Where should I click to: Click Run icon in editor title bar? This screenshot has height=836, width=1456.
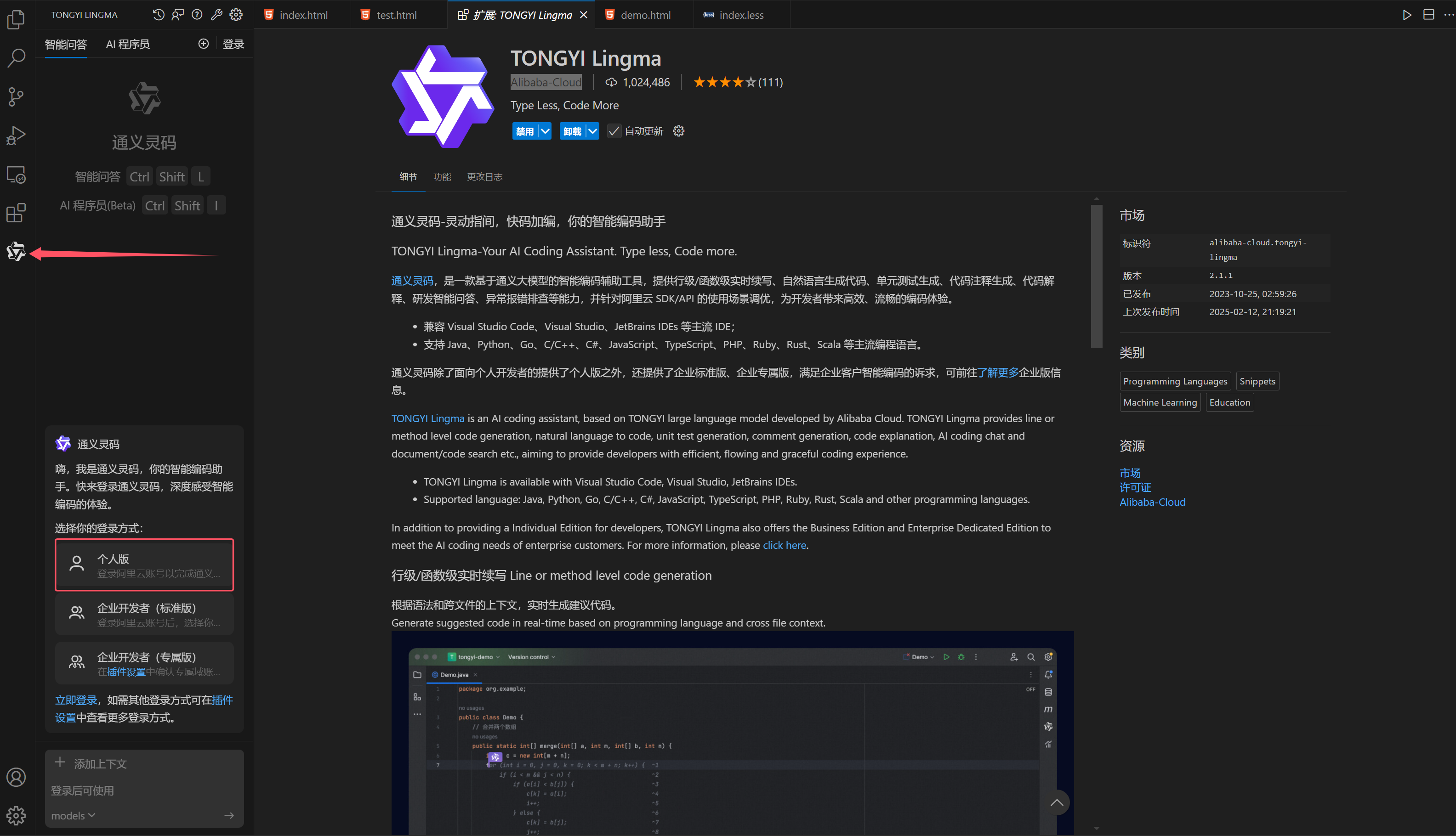click(x=1407, y=15)
